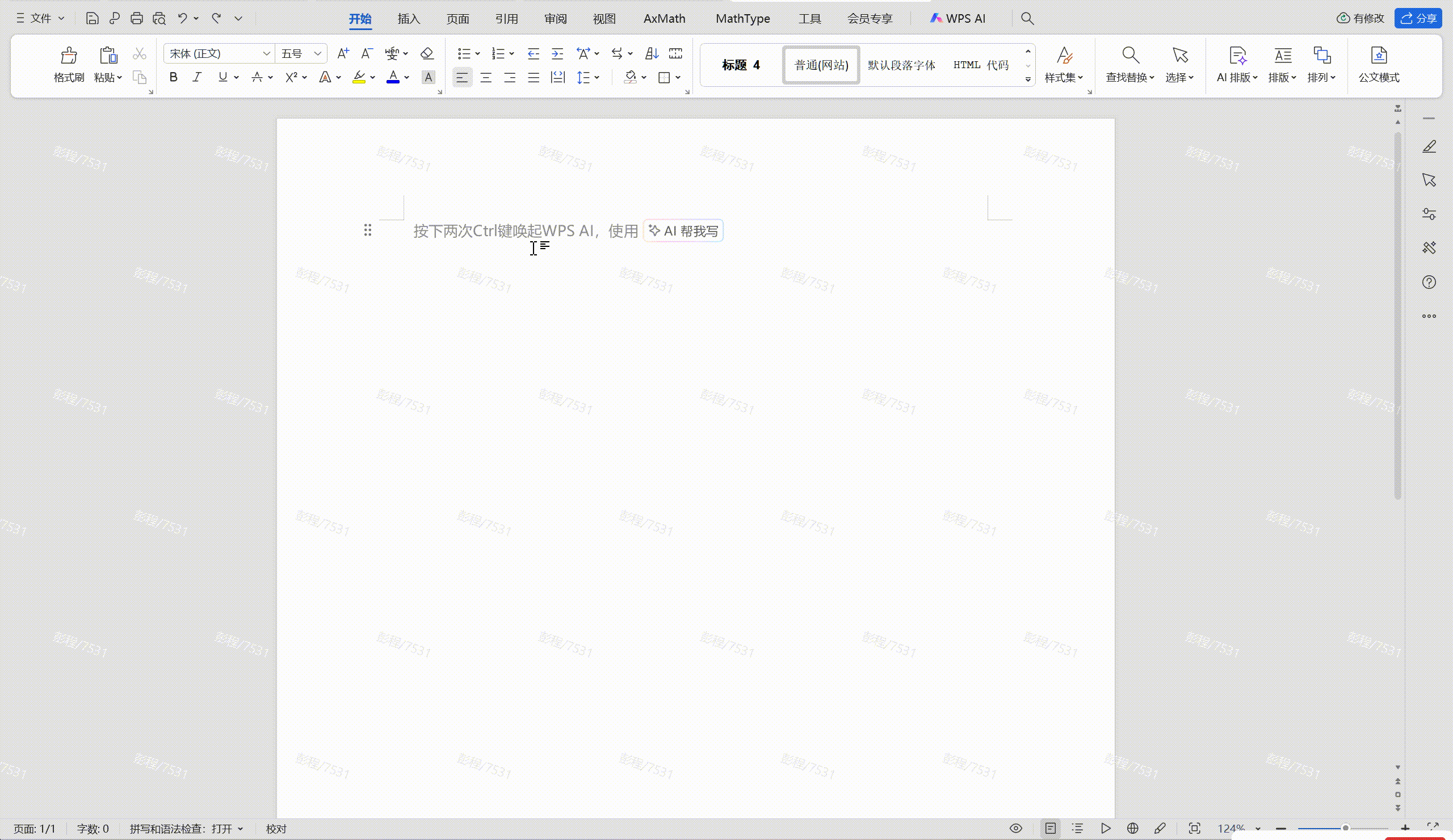
Task: Expand the font size dropdown
Action: point(318,53)
